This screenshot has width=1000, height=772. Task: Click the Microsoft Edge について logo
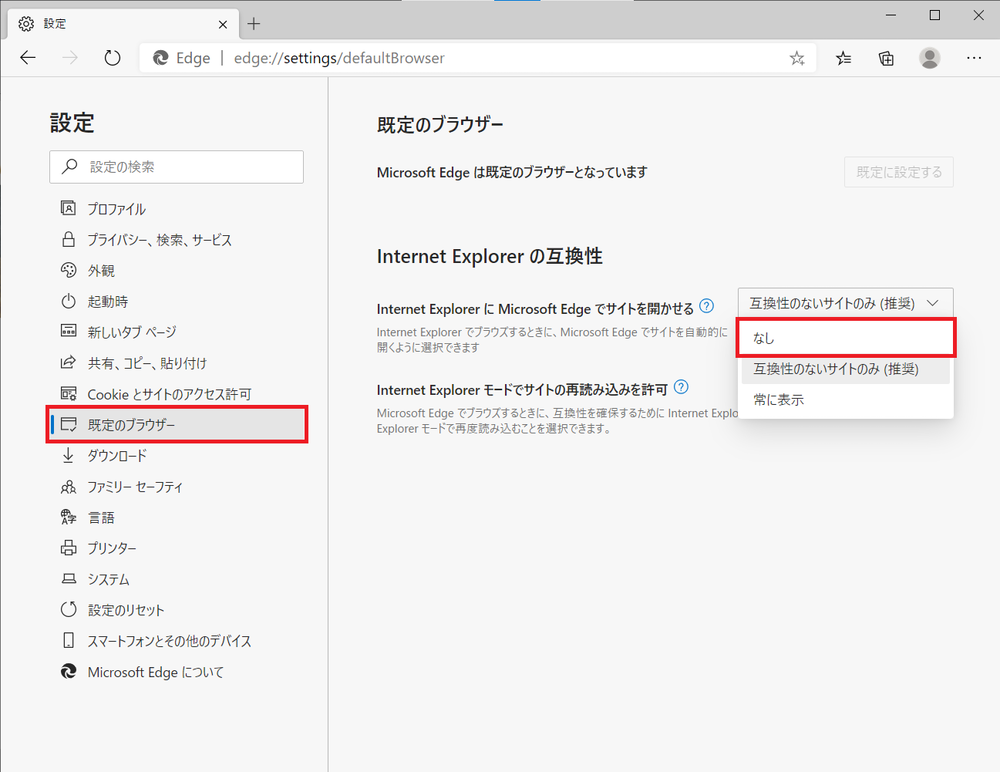tap(68, 671)
